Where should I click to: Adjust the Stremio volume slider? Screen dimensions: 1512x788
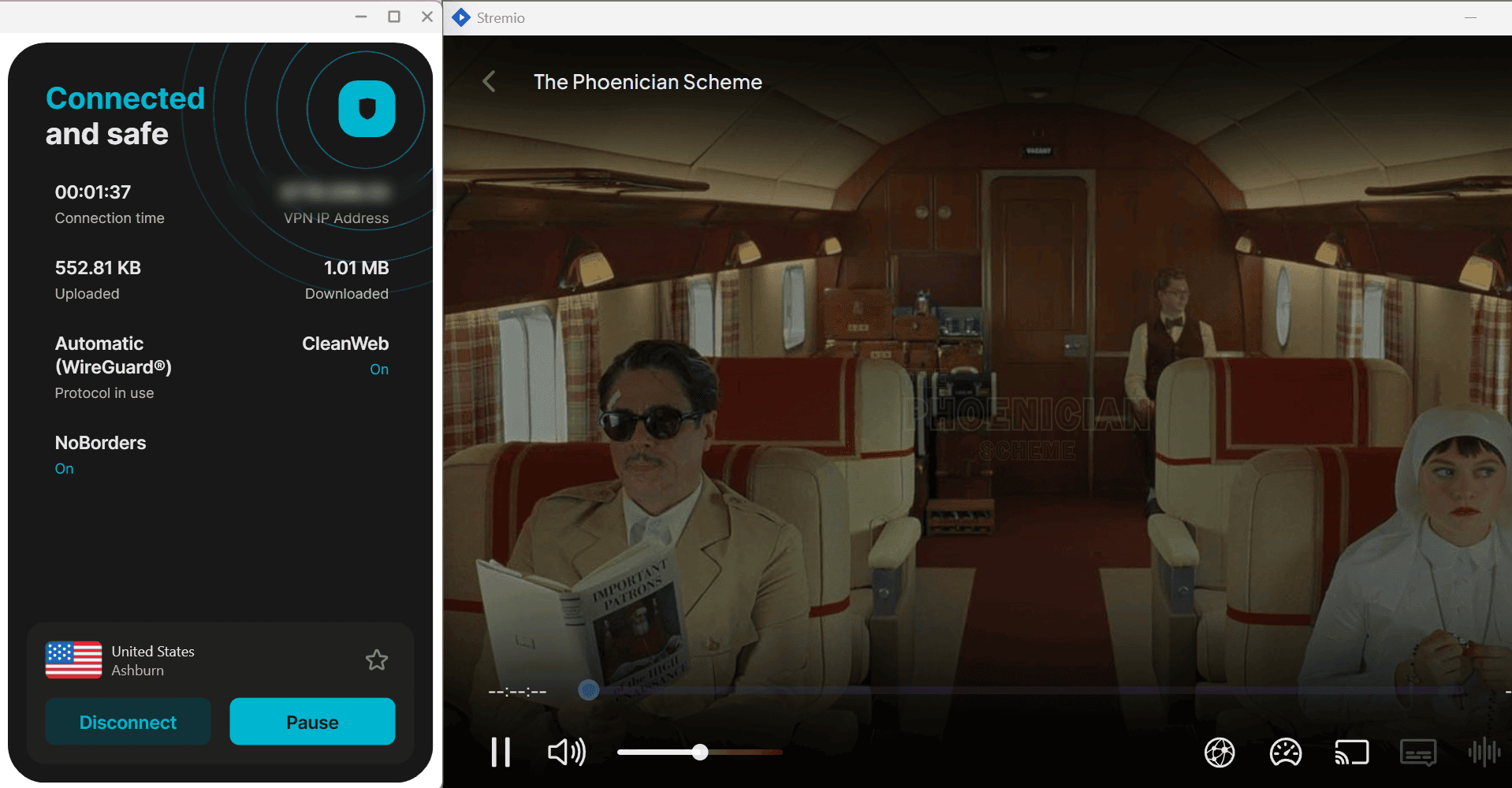pos(699,752)
